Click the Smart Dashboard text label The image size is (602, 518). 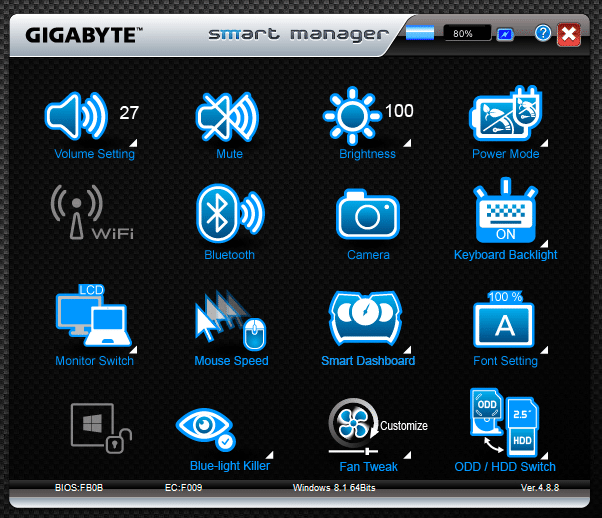(x=368, y=361)
